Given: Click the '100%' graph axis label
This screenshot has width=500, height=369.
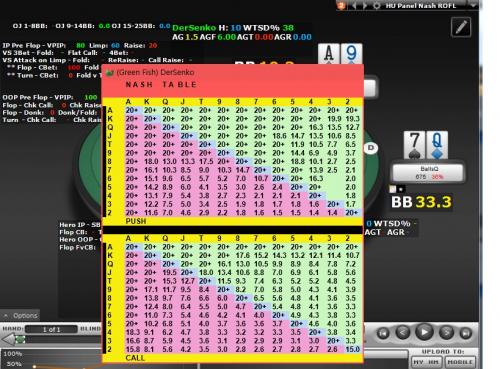Looking at the screenshot, I should pos(13,354).
